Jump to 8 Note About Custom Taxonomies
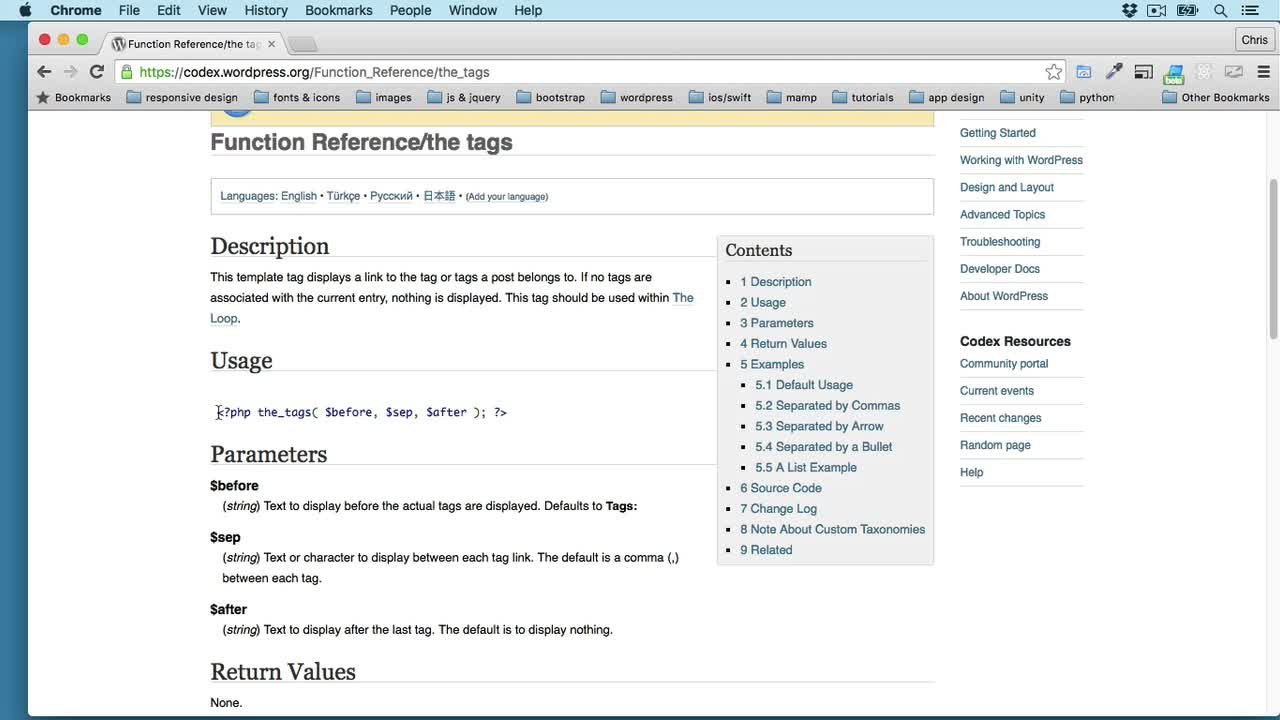The image size is (1280, 720). (x=833, y=530)
